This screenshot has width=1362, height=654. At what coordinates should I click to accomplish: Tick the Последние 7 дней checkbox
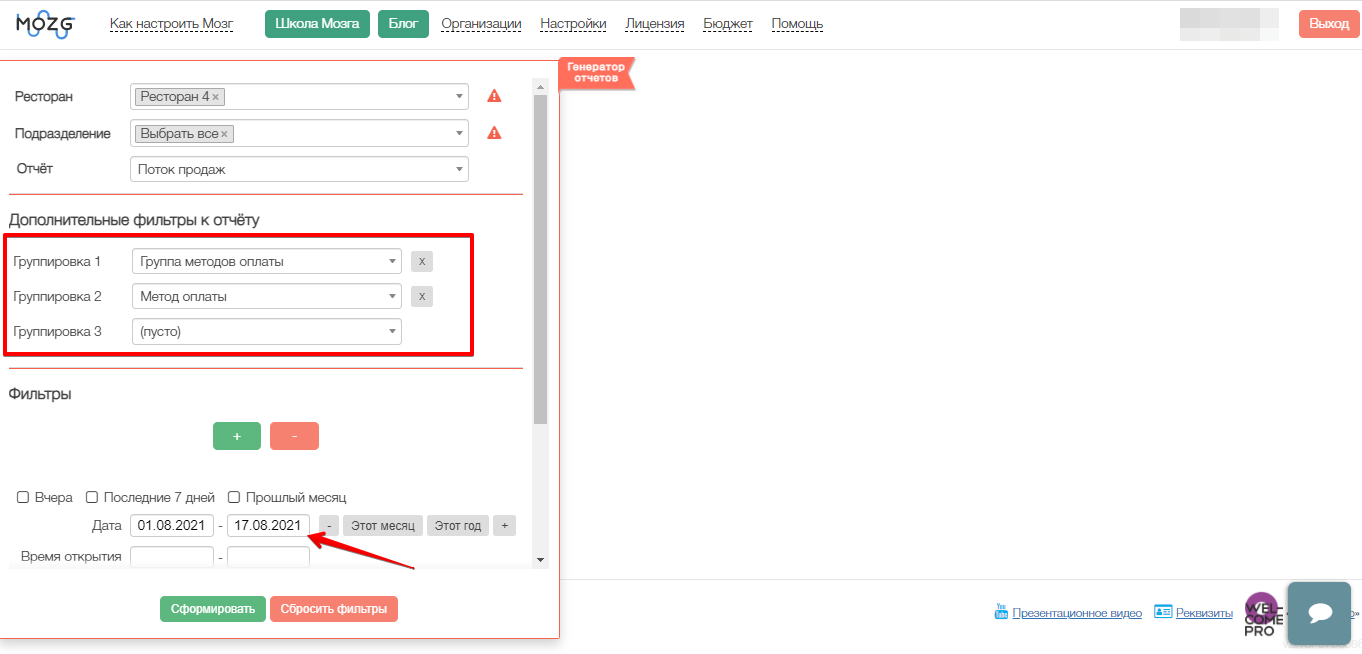(92, 497)
